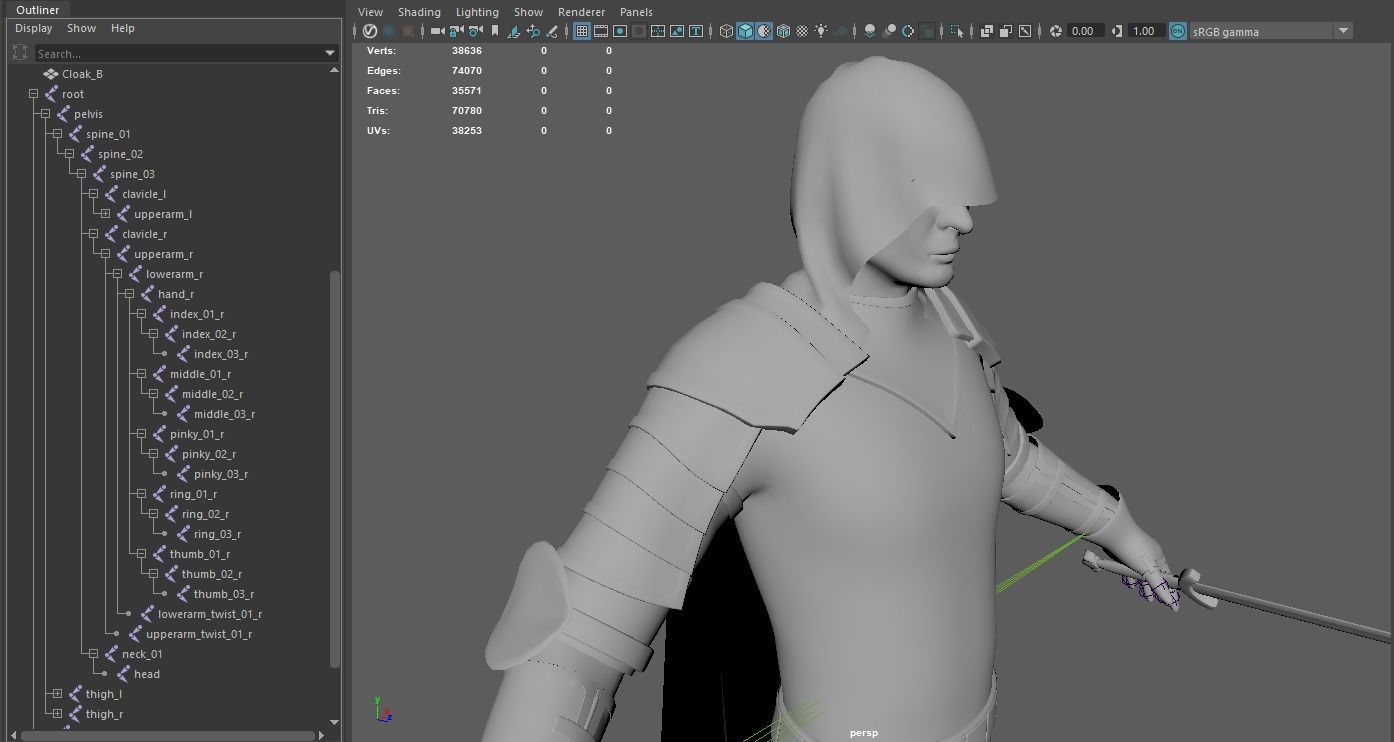This screenshot has width=1394, height=742.
Task: Click the Gamma contrast icon
Action: 1117,31
